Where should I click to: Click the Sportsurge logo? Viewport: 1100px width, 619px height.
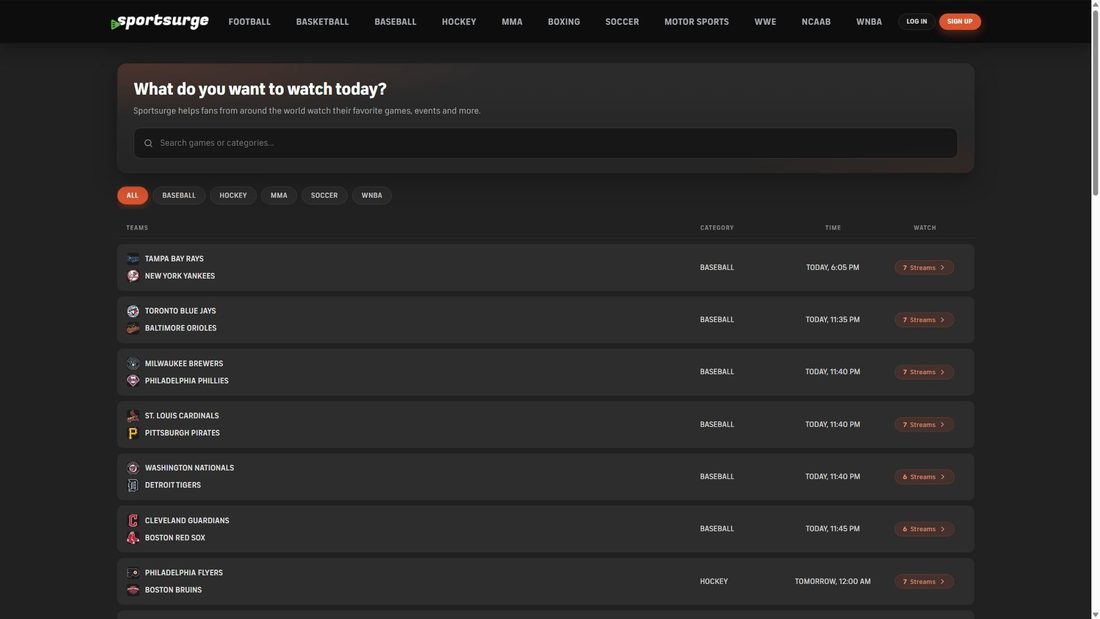160,22
